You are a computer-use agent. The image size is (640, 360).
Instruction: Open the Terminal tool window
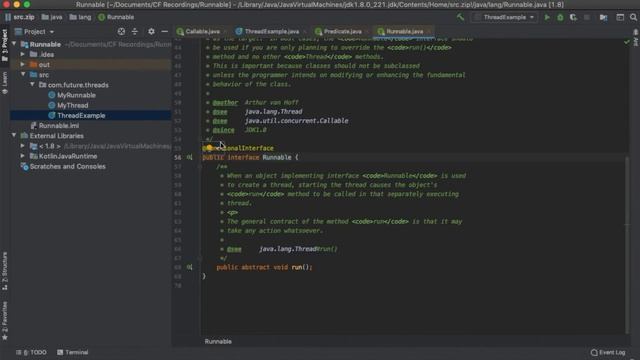tap(73, 352)
